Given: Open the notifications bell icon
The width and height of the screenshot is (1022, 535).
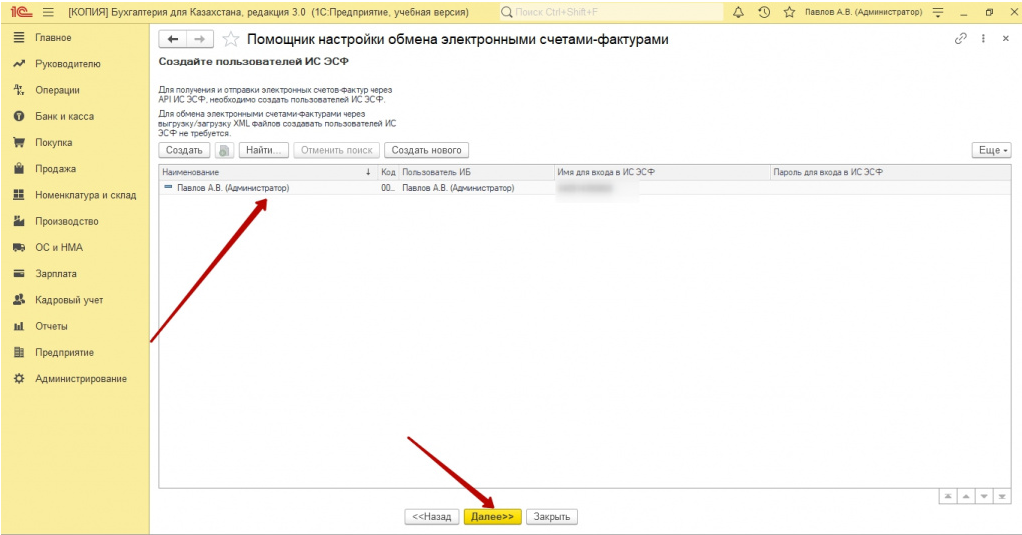Looking at the screenshot, I should [x=739, y=12].
